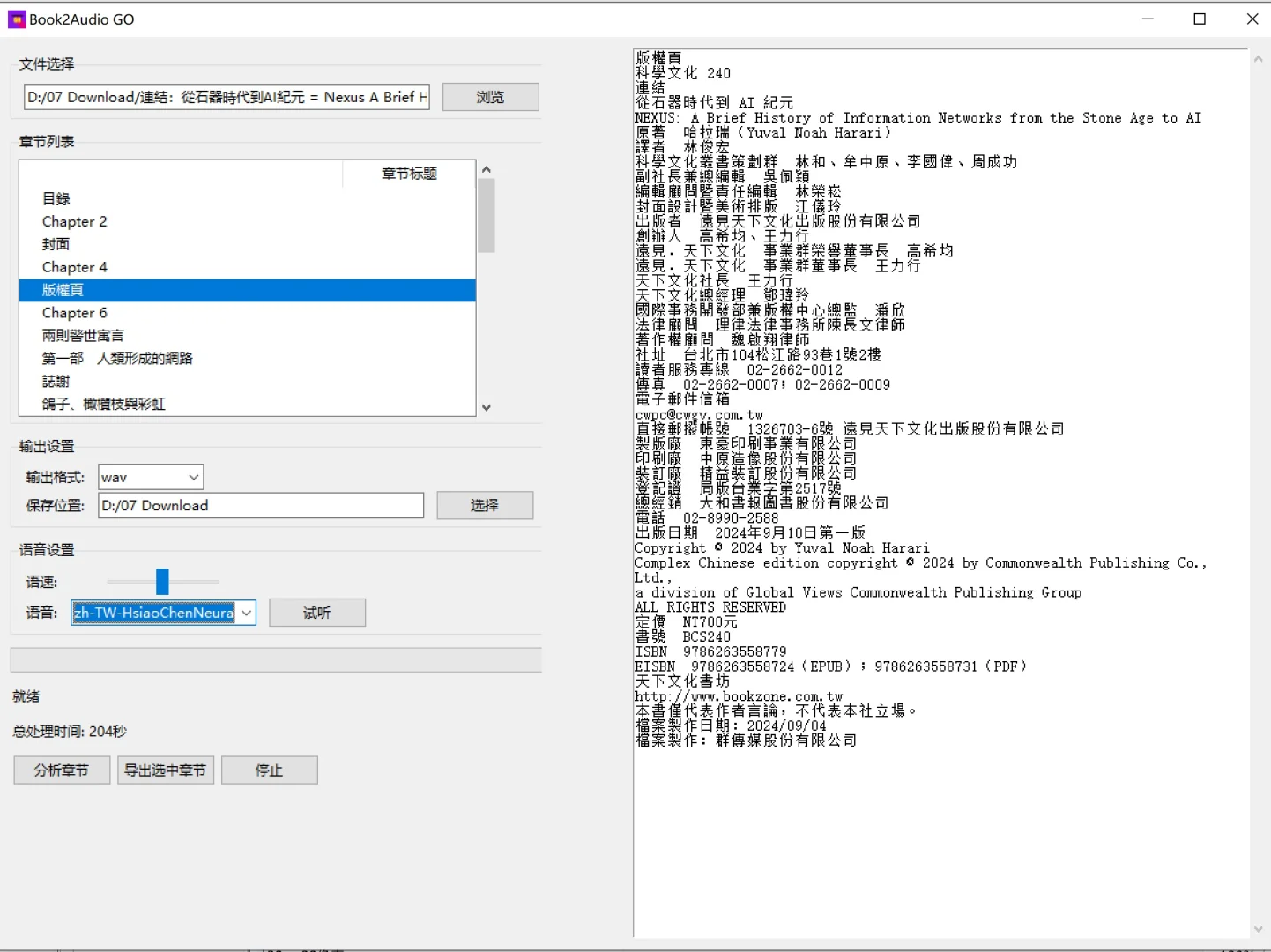This screenshot has height=952, width=1271.
Task: Click the http://www.bookzone.com.tw URL text
Action: point(739,696)
